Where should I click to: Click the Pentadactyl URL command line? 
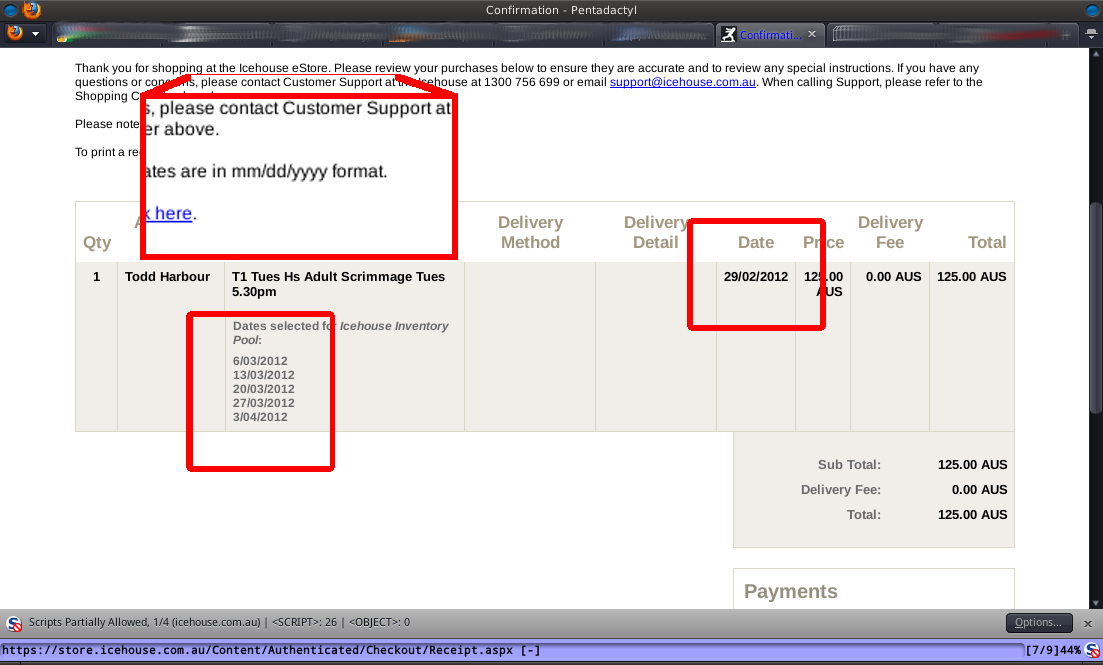click(500, 650)
